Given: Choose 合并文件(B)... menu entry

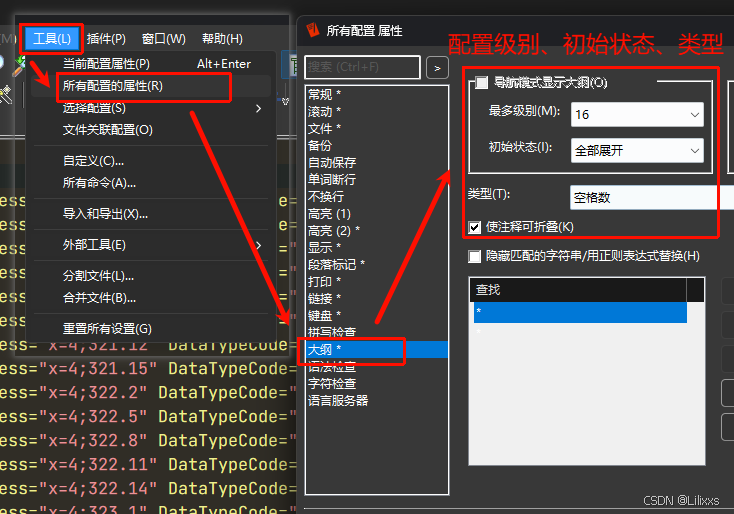Looking at the screenshot, I should pos(151,298).
